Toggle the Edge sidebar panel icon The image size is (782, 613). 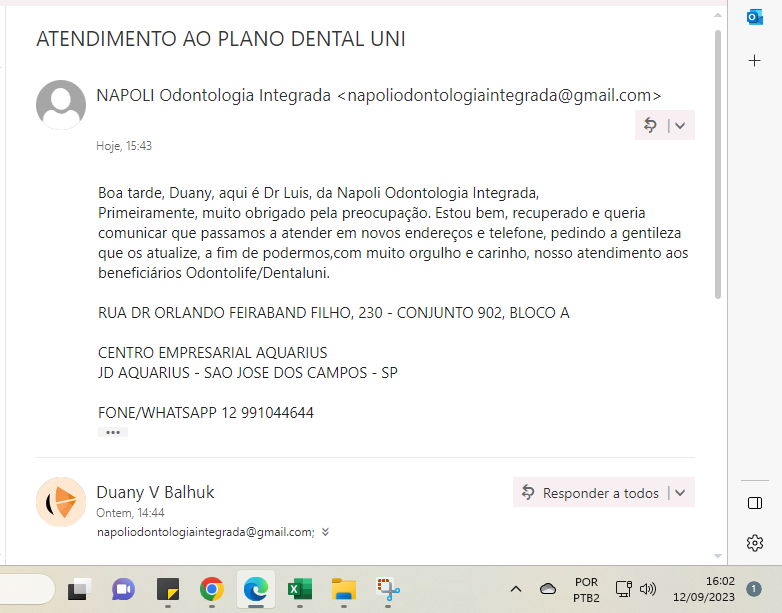click(755, 503)
